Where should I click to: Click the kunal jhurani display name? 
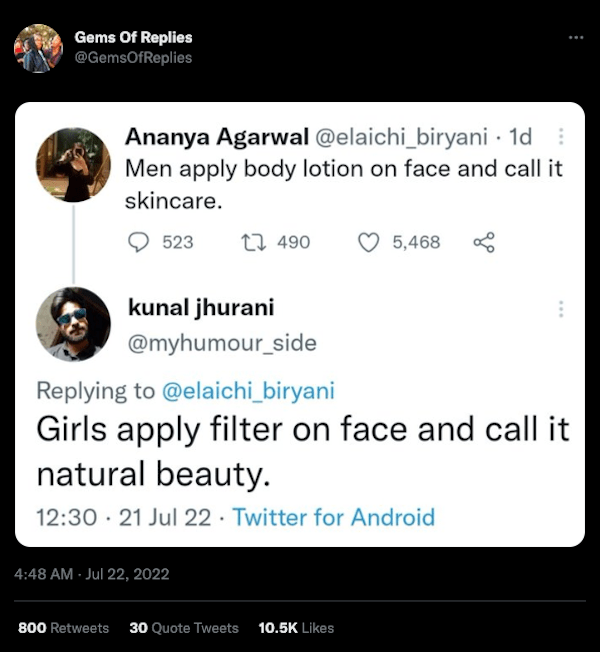[201, 307]
